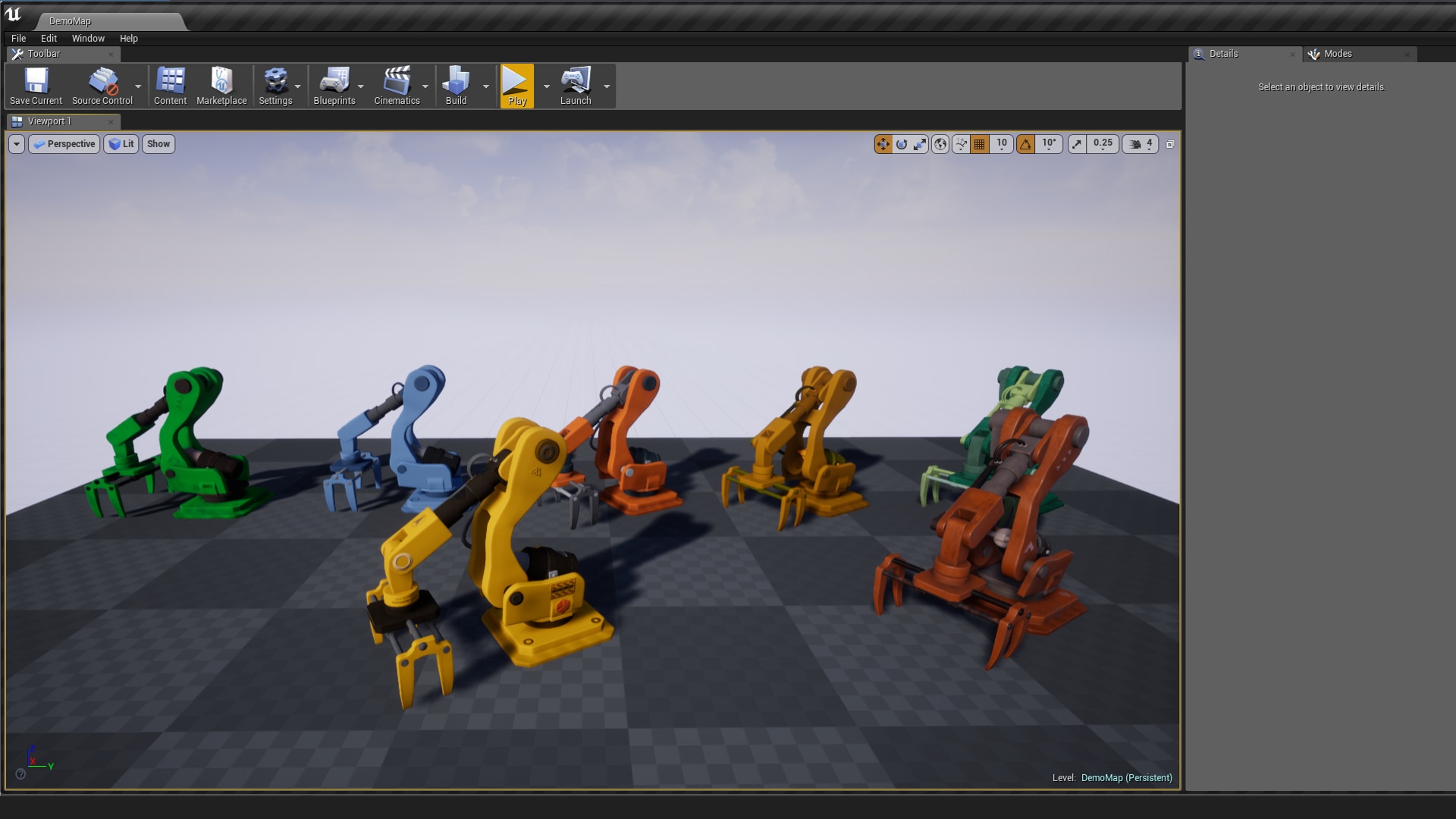Toggle rotation angle snapping

pos(1025,144)
